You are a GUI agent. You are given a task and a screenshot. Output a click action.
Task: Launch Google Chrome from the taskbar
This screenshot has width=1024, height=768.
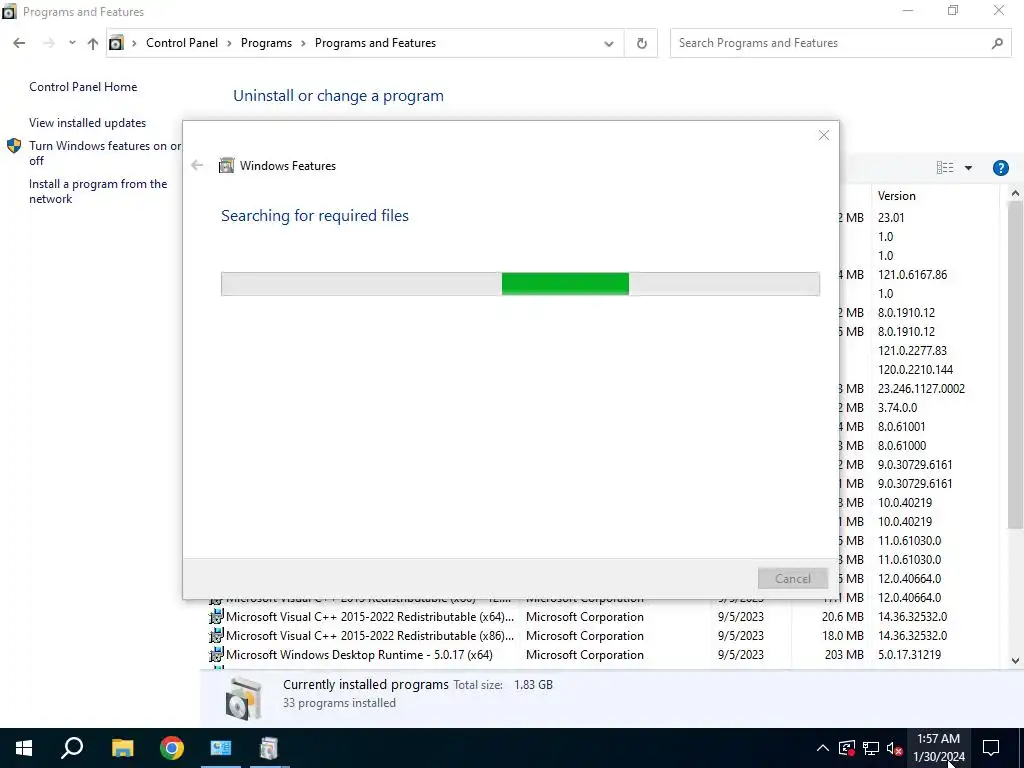pos(172,748)
